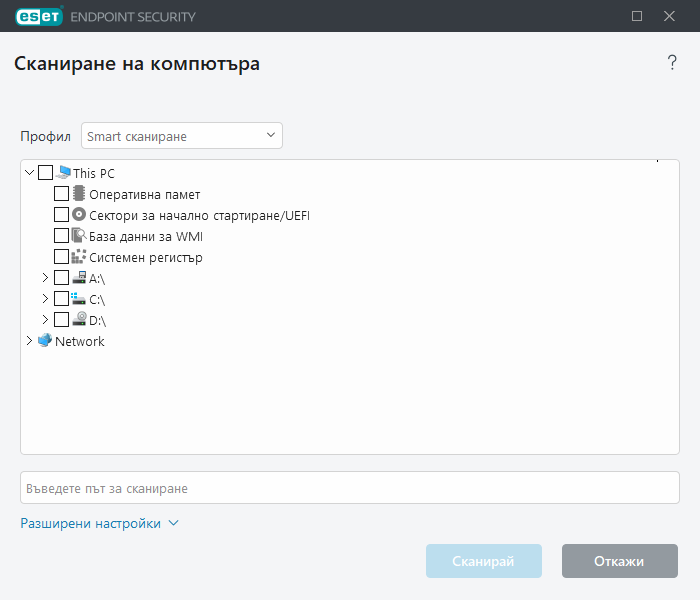Tick the C:\ drive checkbox
This screenshot has height=600, width=700.
click(61, 299)
